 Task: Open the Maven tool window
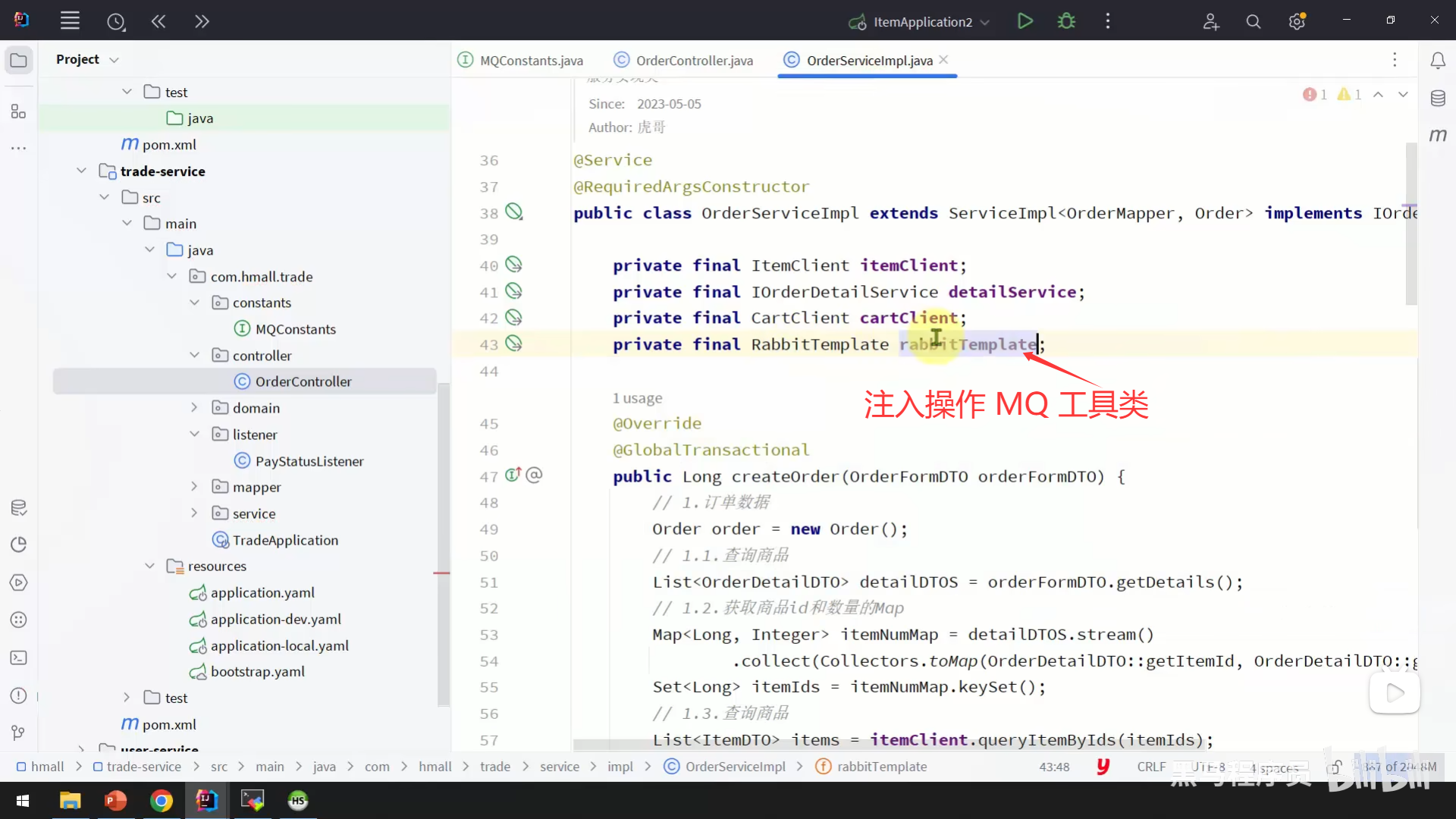coord(1437,135)
